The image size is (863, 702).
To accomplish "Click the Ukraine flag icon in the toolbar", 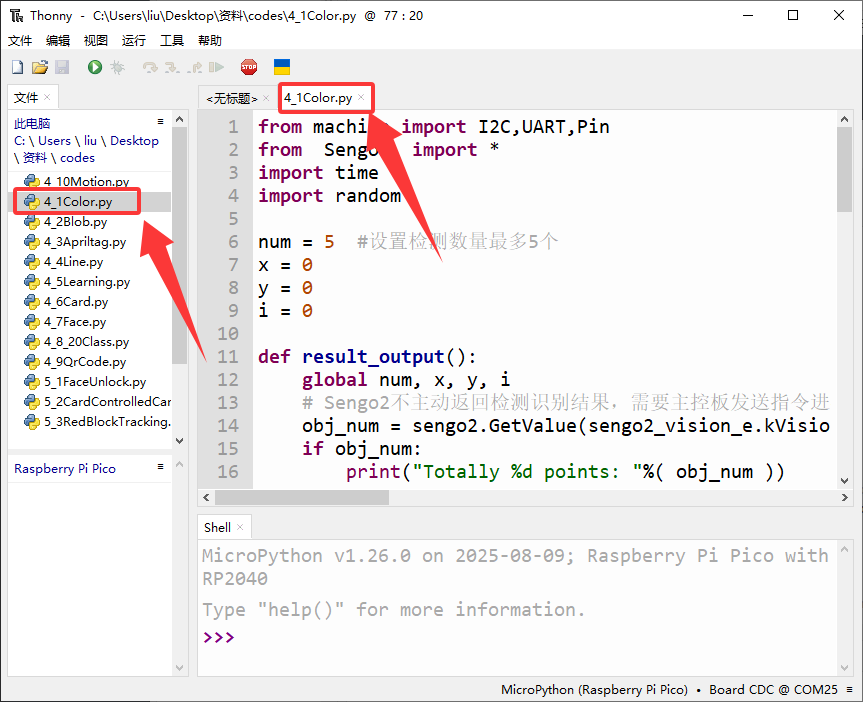I will pos(282,67).
